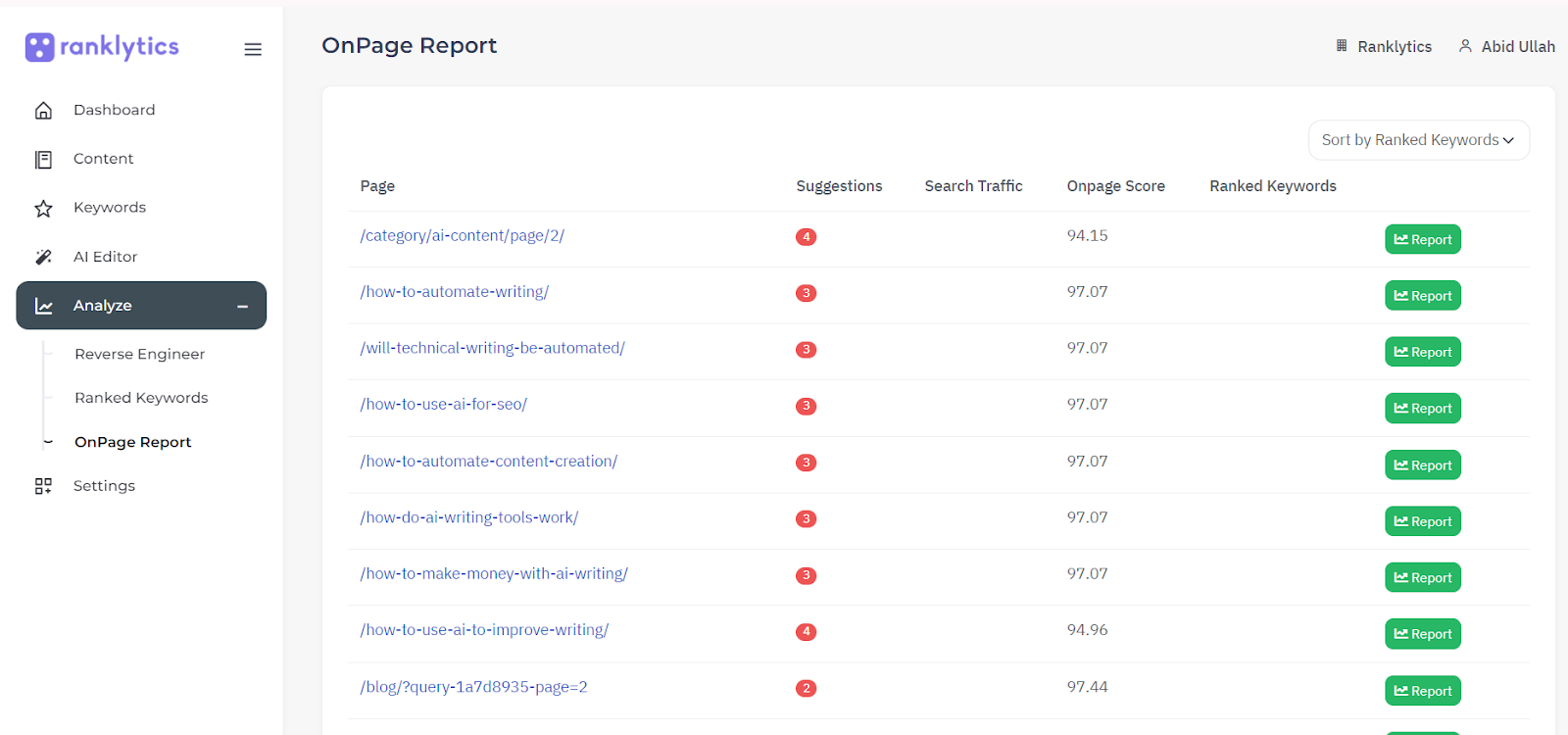Click Report for /how-do-ai-writing-tools-work/
Screen dimensions: 1568x735
pyautogui.click(x=1423, y=522)
